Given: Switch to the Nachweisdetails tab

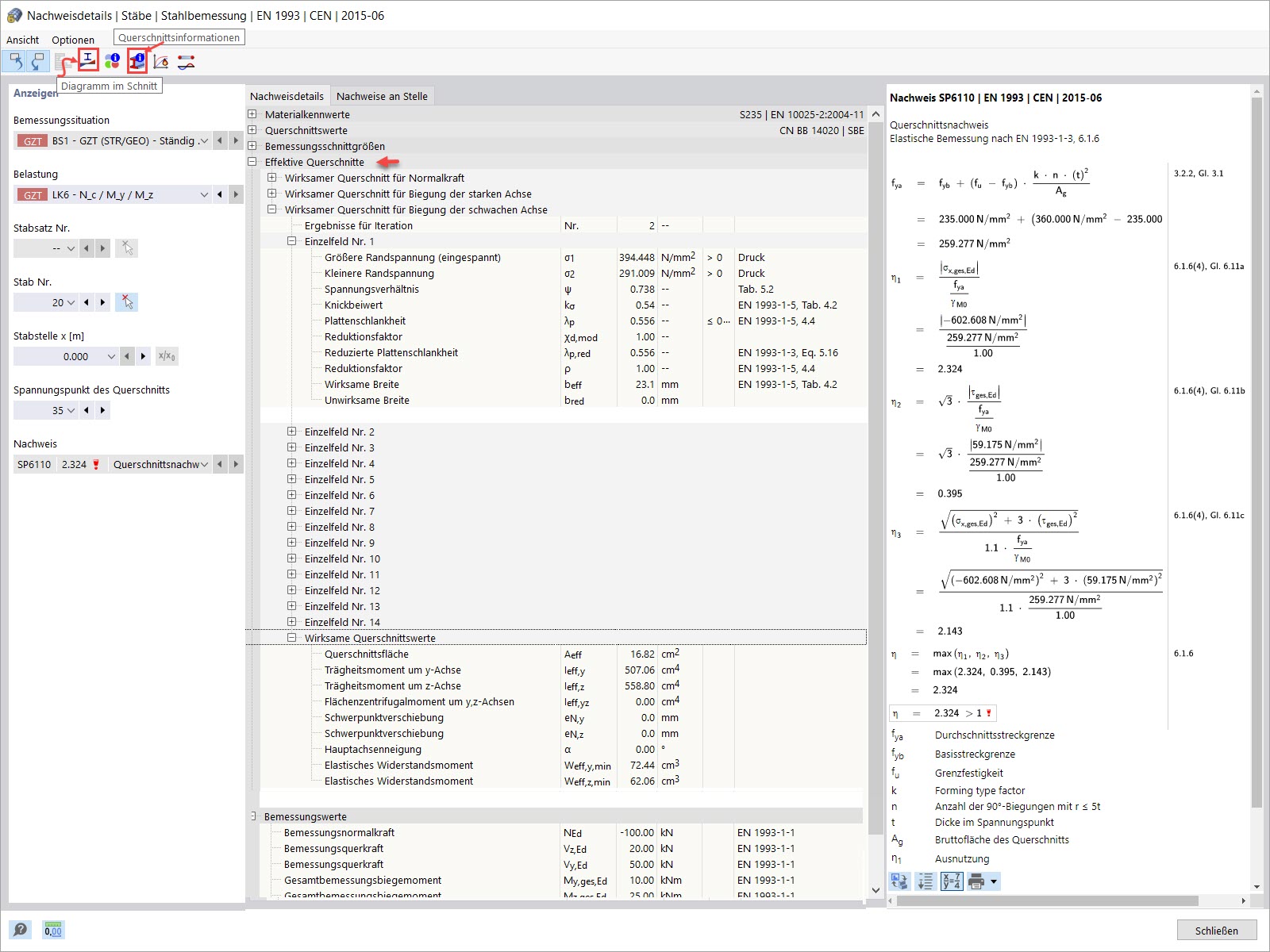Looking at the screenshot, I should click(x=287, y=96).
